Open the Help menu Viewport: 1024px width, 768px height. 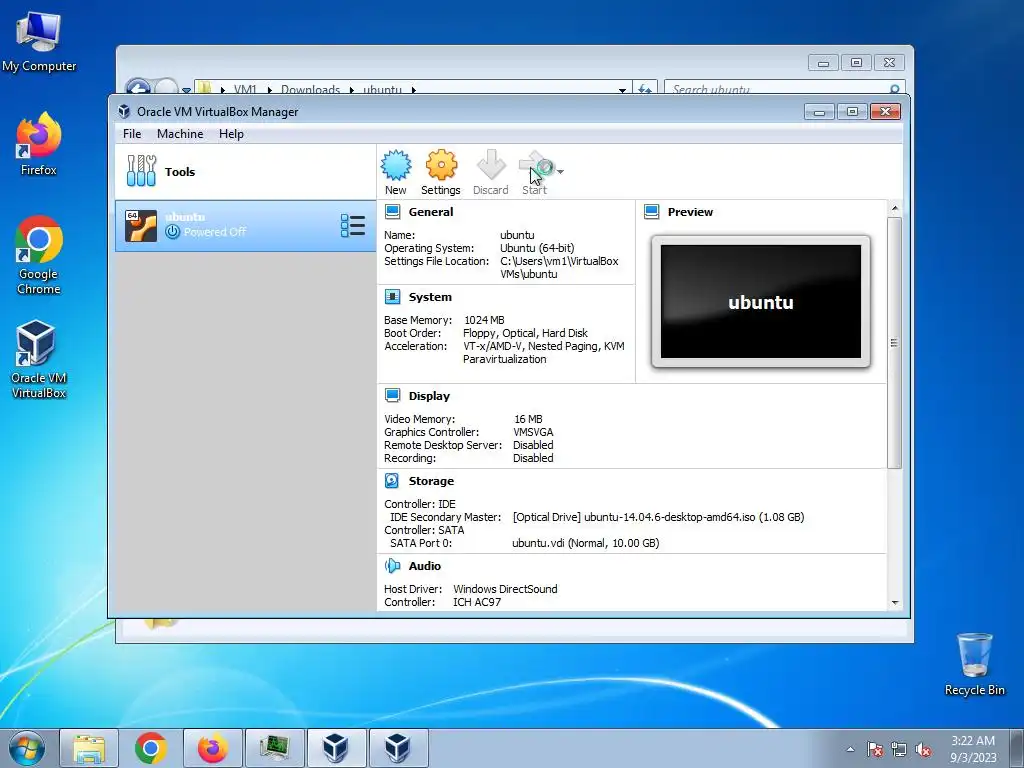231,134
